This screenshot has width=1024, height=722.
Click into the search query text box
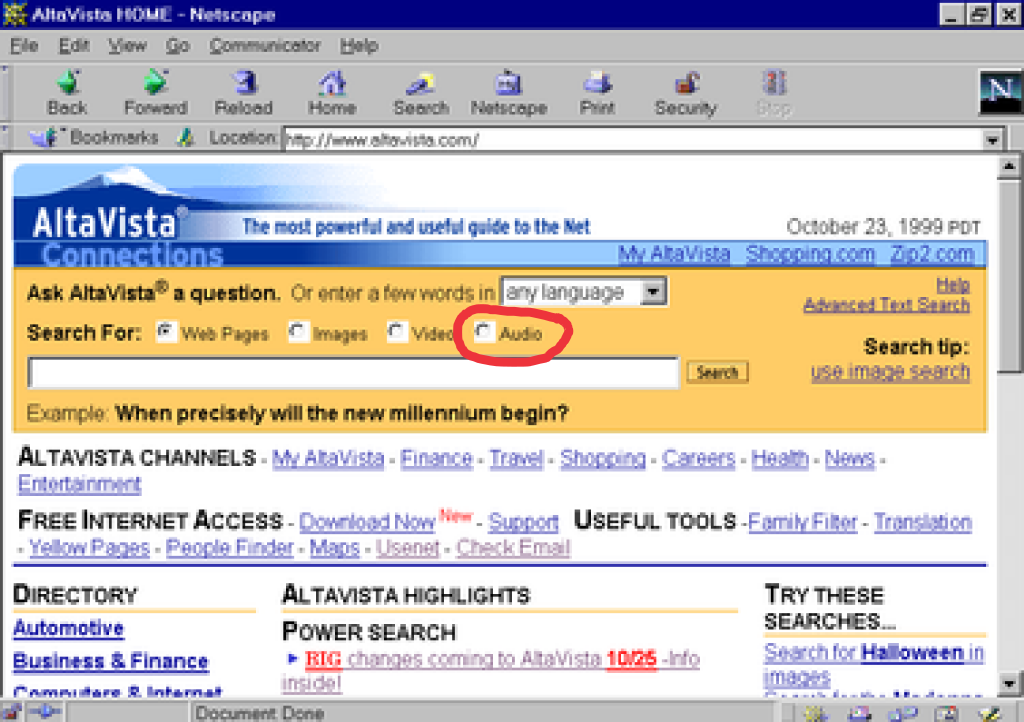click(x=353, y=373)
